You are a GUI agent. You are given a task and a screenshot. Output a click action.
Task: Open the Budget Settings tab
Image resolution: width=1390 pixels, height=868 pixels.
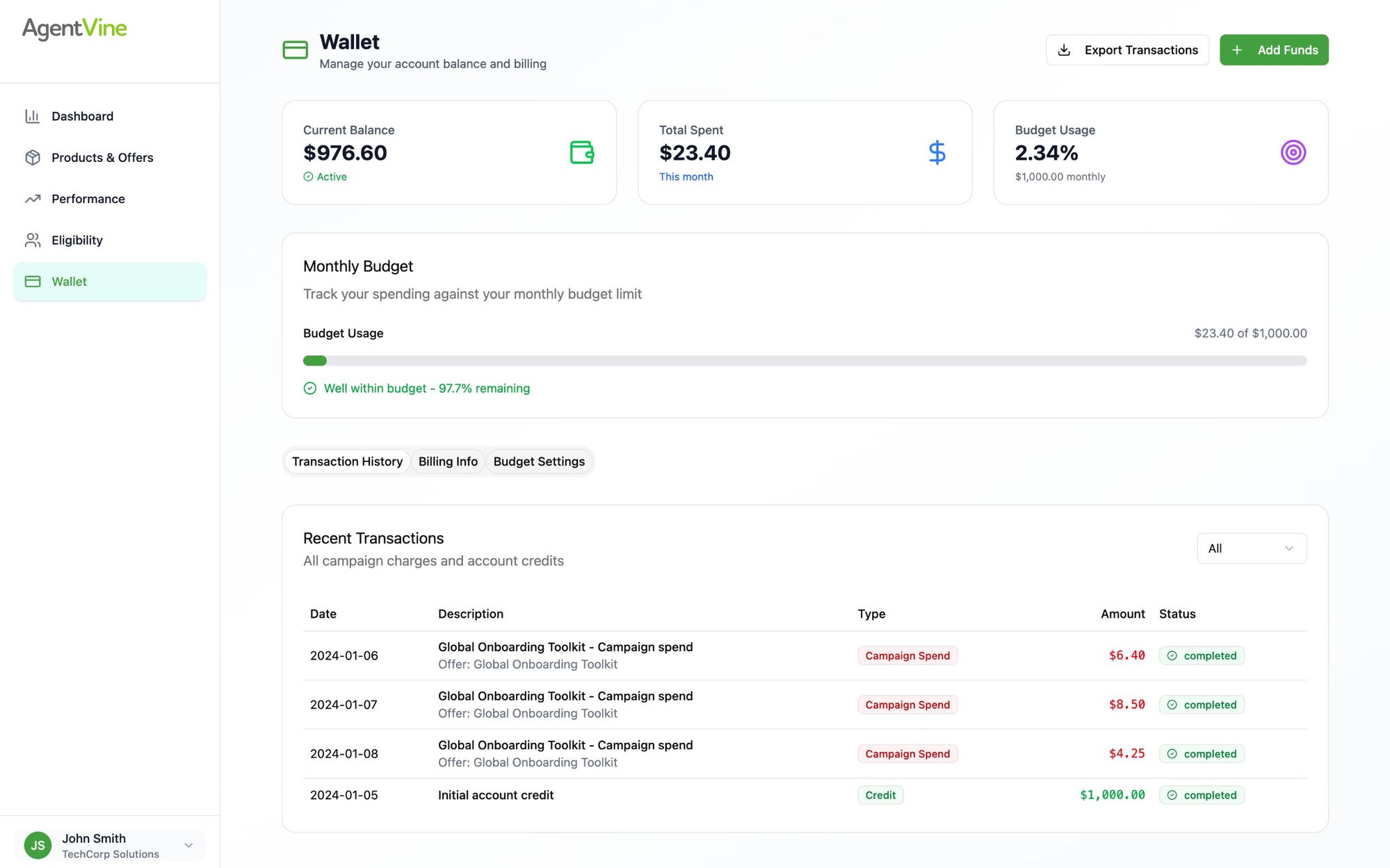coord(539,461)
